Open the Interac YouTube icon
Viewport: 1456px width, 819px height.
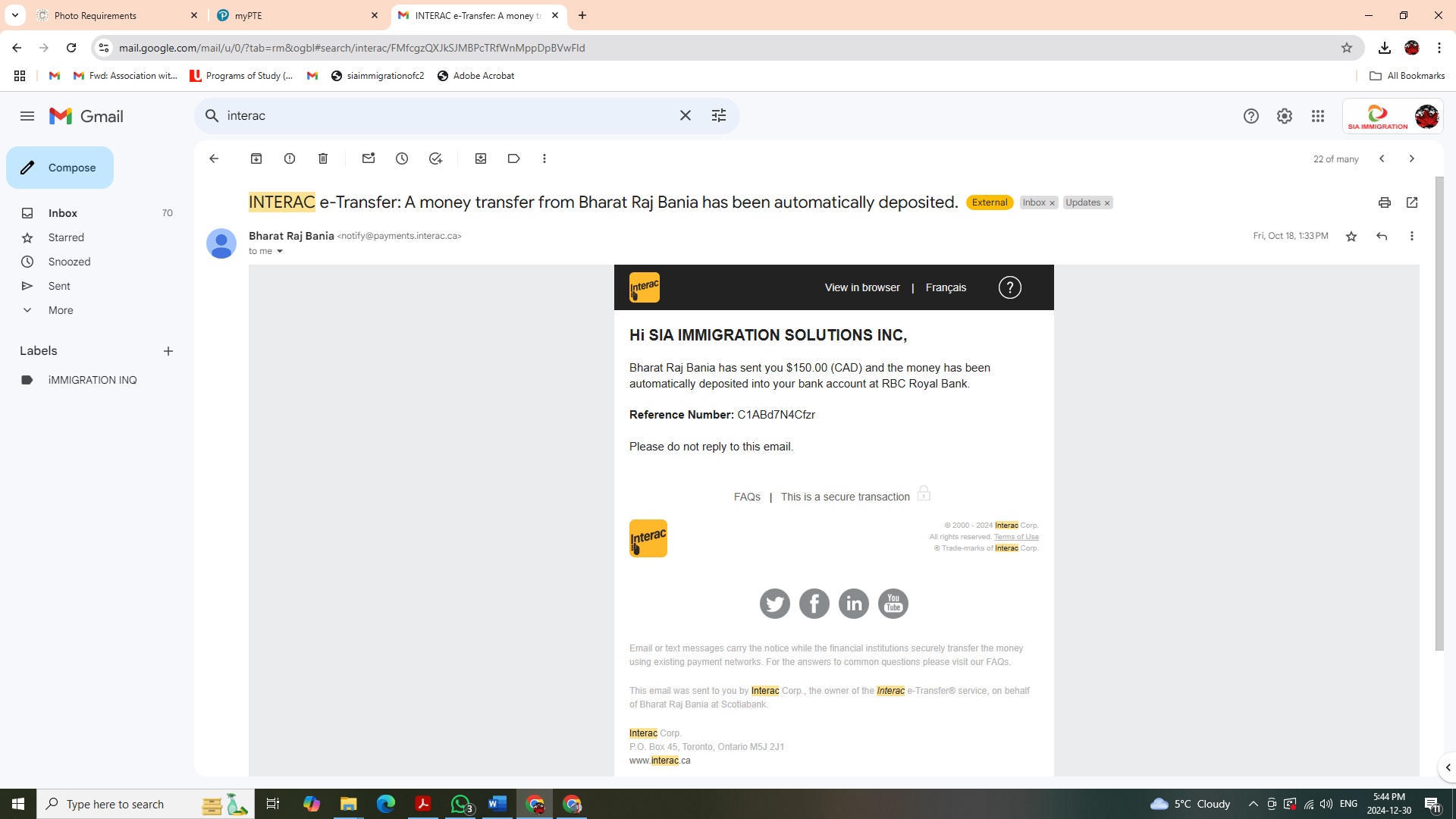pyautogui.click(x=893, y=604)
